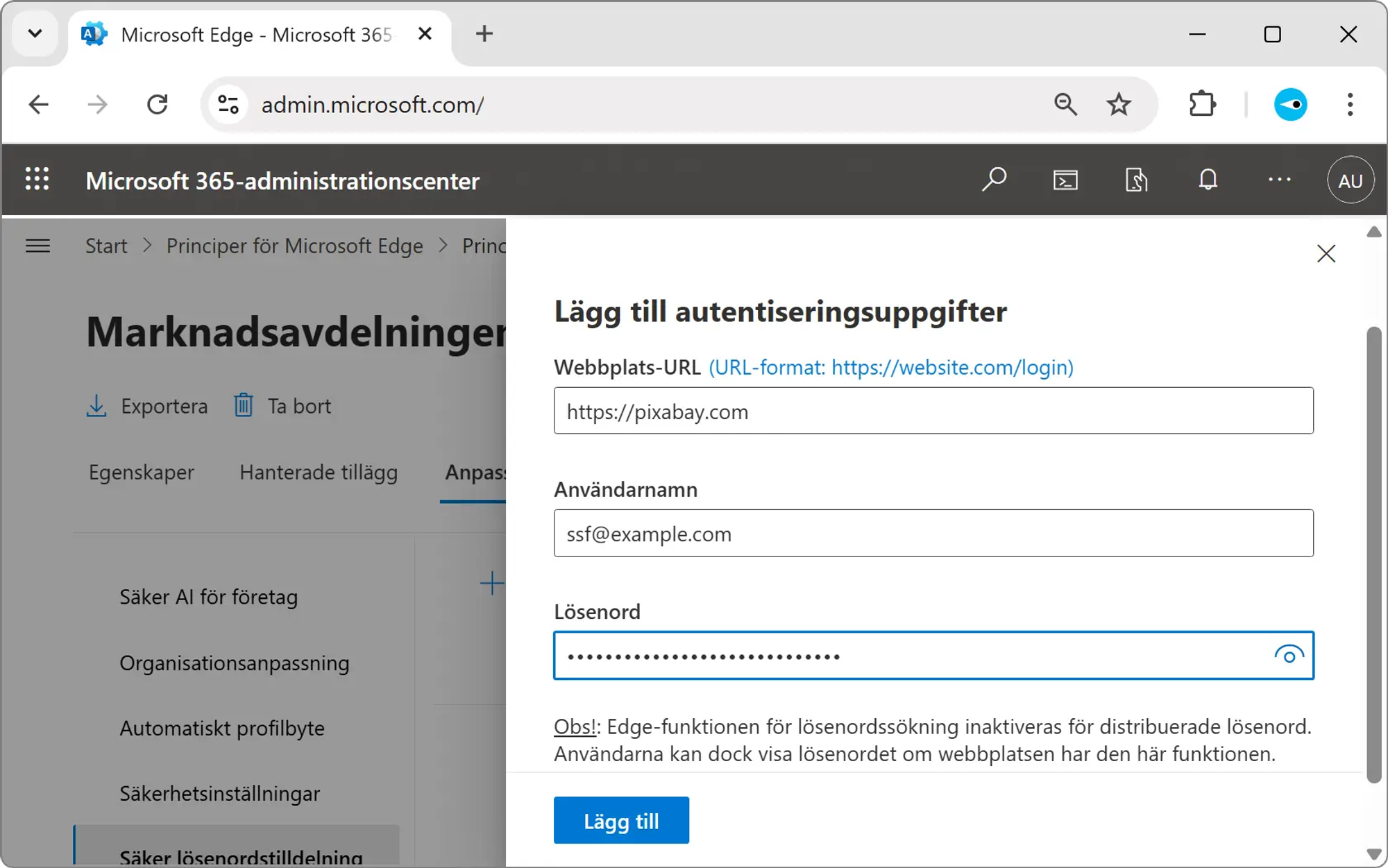Image resolution: width=1388 pixels, height=868 pixels.
Task: Click the panel vertical scrollbar thumb
Action: [1373, 554]
